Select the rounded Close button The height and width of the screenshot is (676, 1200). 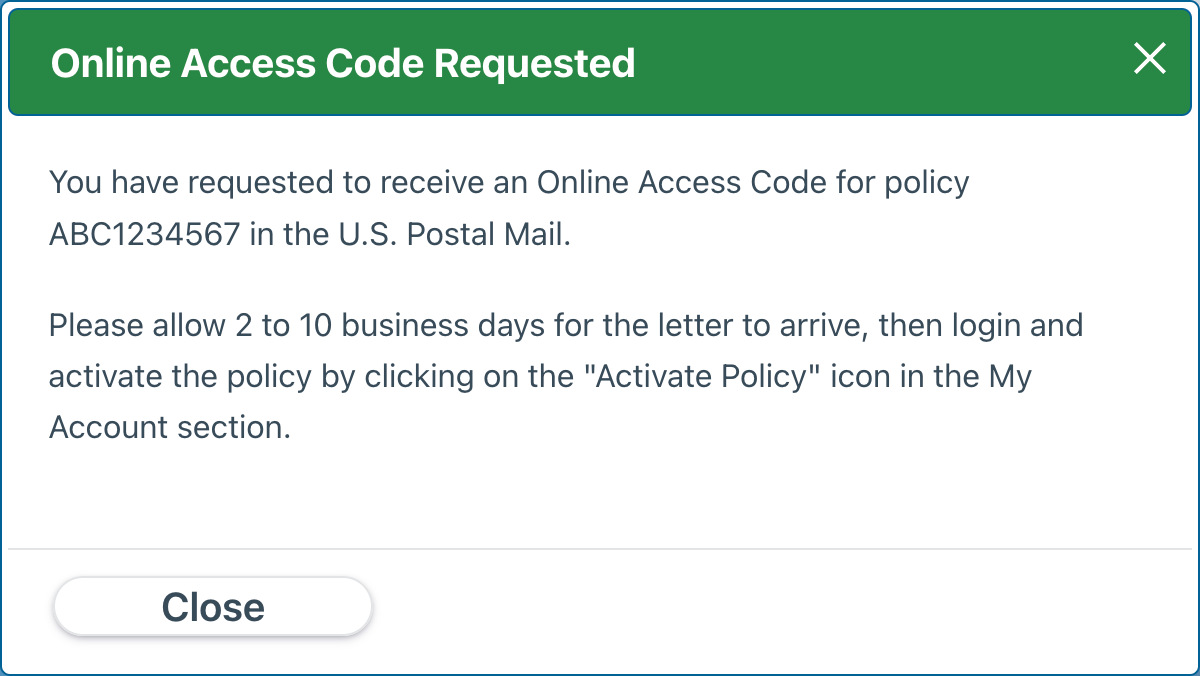tap(212, 606)
